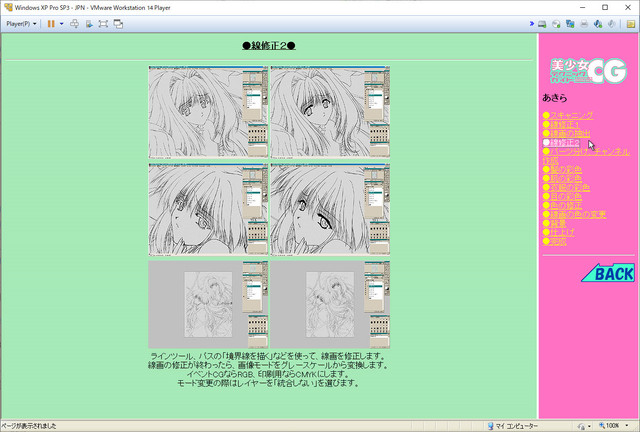Click the blue double-arrow expand icon

tap(531, 24)
